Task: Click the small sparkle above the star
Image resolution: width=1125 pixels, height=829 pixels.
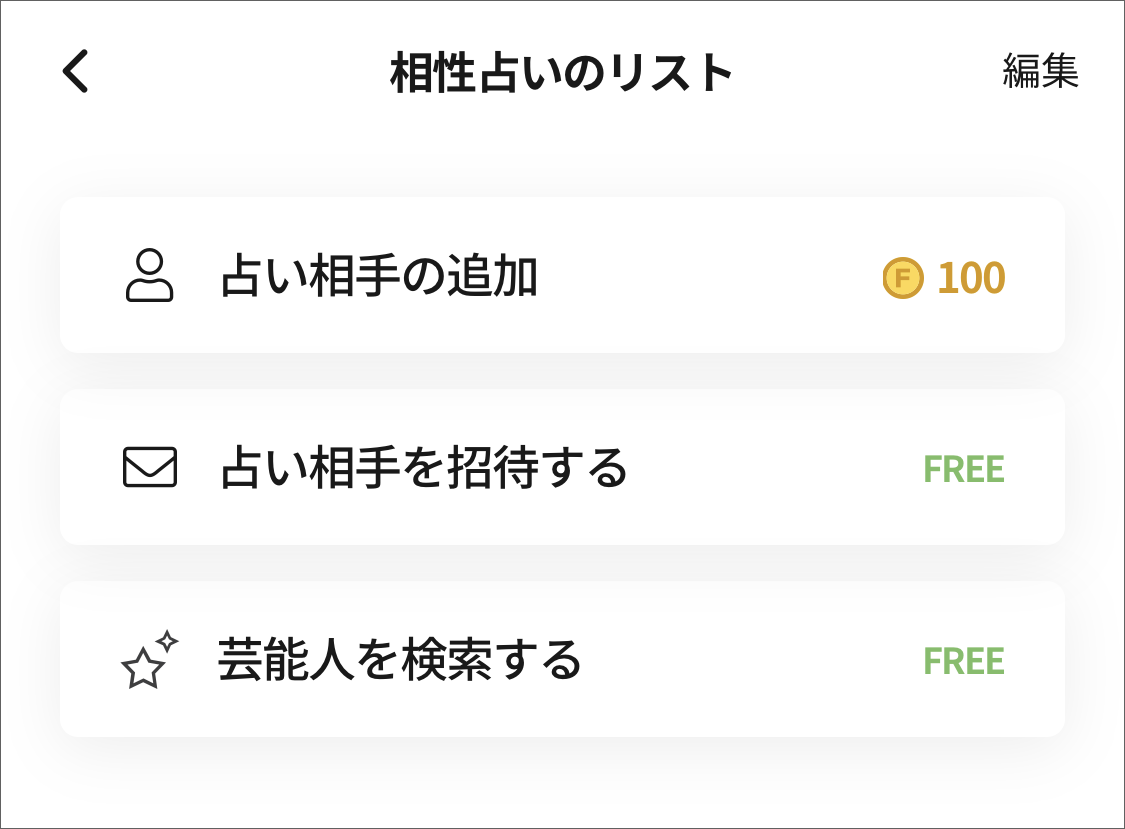Action: 167,642
